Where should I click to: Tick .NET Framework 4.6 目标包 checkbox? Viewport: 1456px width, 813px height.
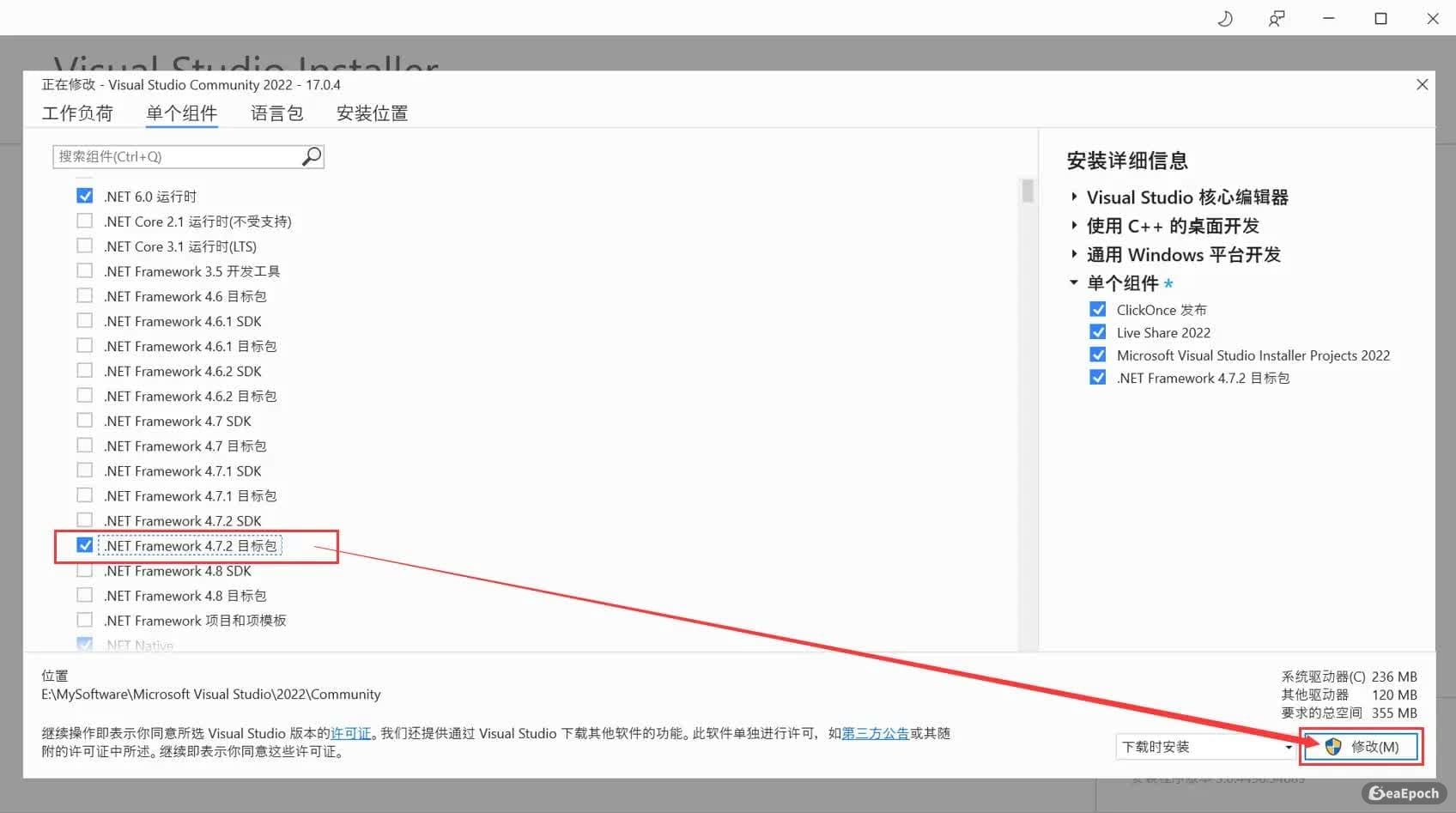click(85, 295)
